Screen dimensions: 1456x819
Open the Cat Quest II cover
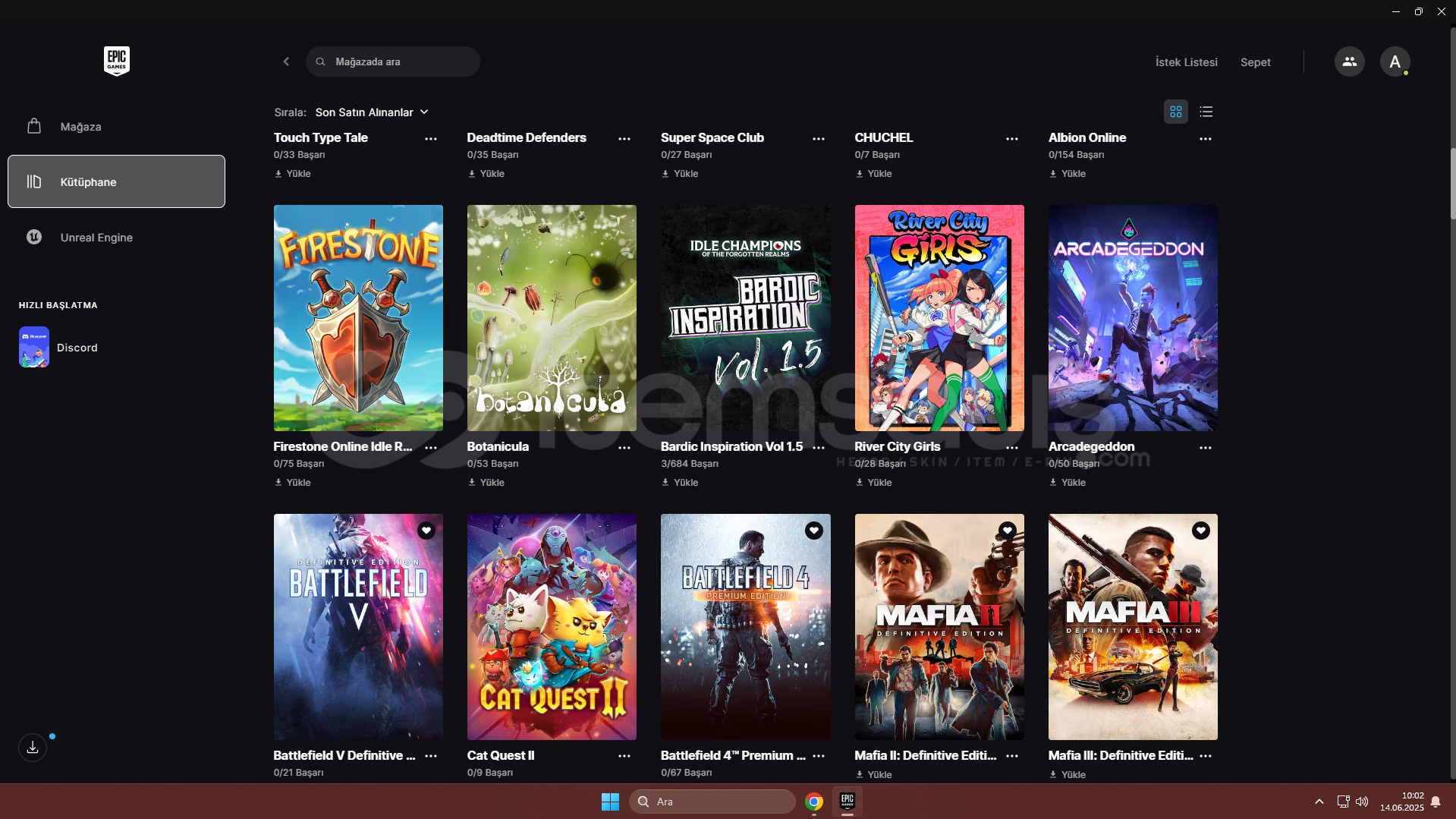click(x=552, y=627)
